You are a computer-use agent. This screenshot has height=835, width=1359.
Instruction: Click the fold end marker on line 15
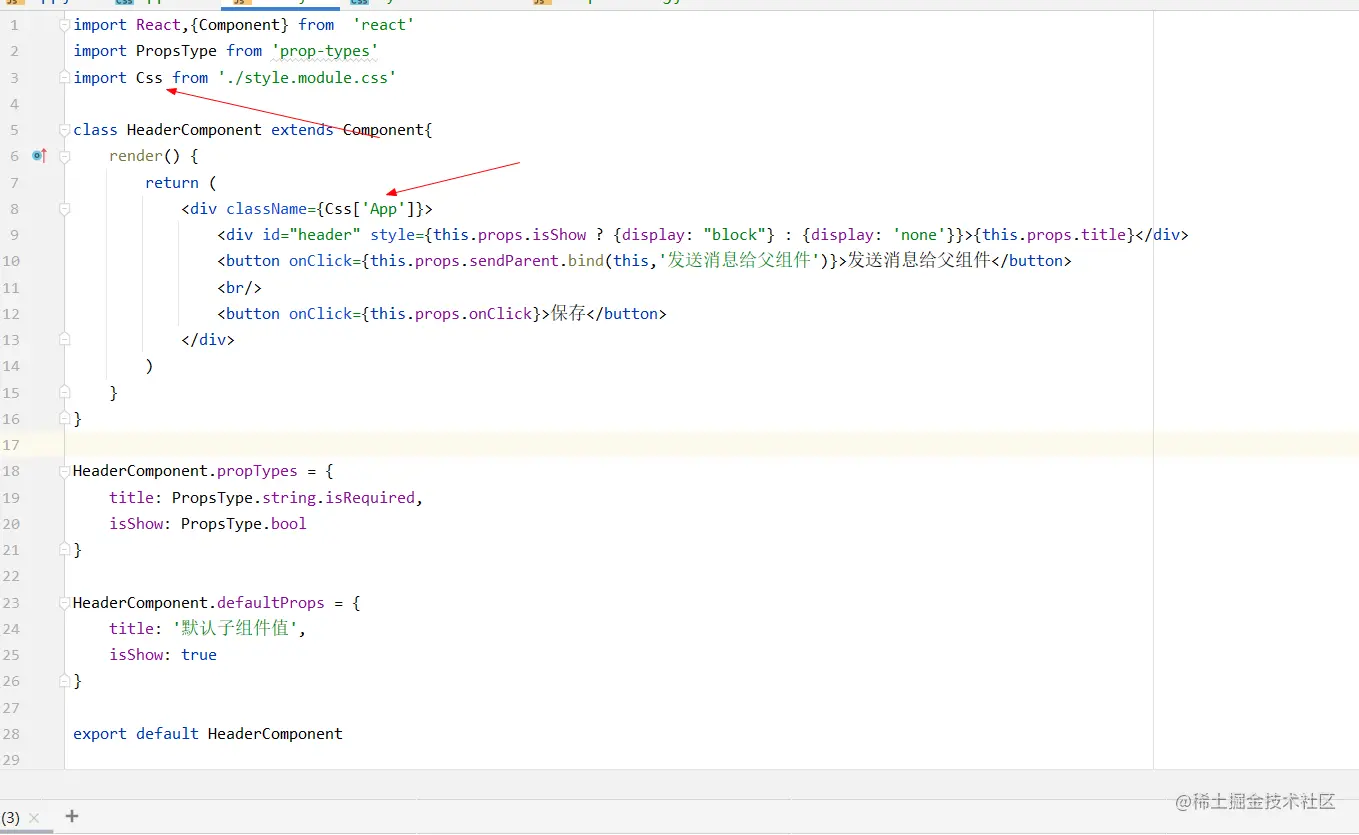click(65, 393)
